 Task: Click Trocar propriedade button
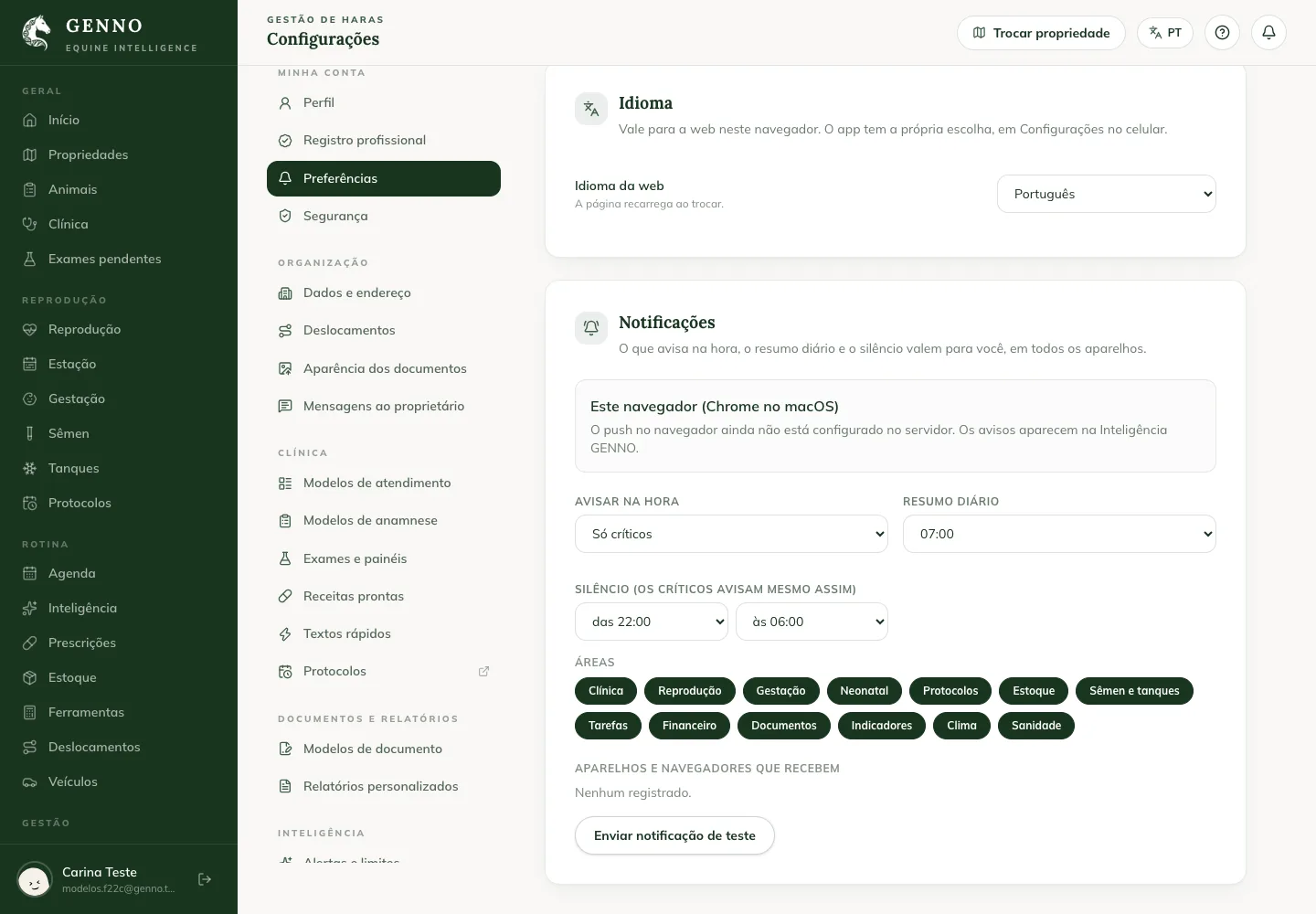click(1041, 33)
